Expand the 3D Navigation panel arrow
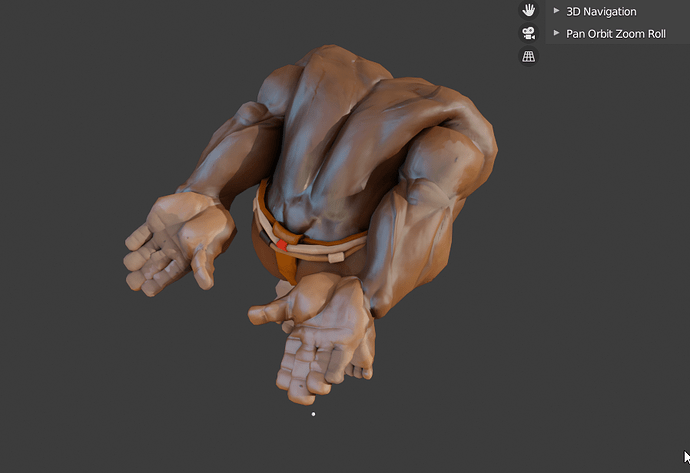 point(556,11)
